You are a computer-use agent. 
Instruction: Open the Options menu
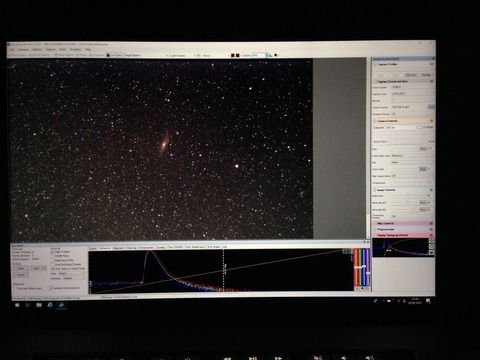(x=37, y=50)
